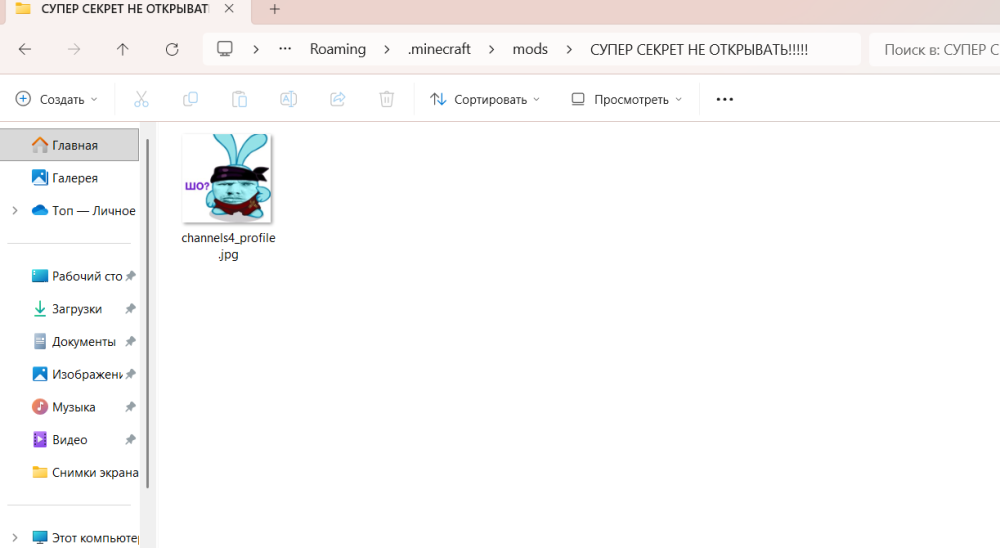Open Топ — Личное OneDrive item
The width and height of the screenshot is (1000, 548).
83,211
